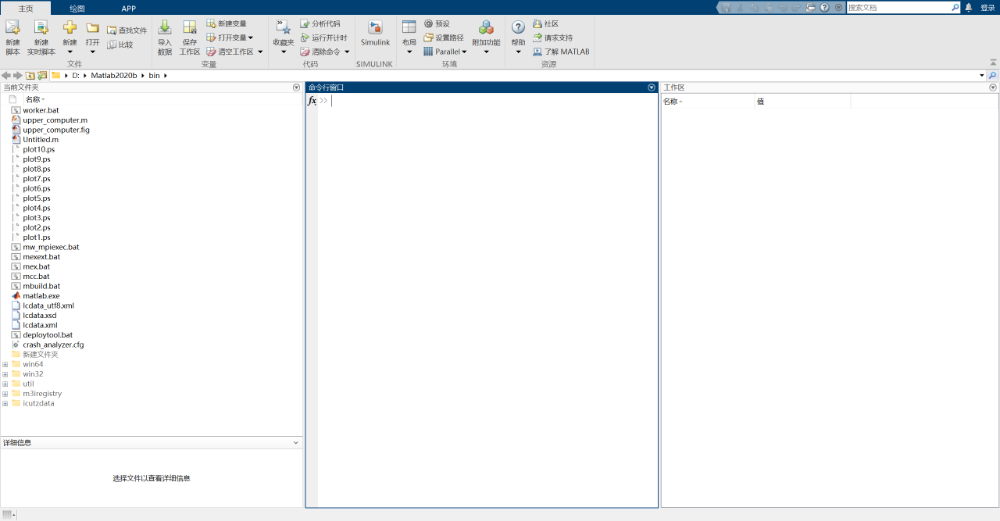The height and width of the screenshot is (521, 1000).
Task: Click 设置路径 (Set Path)
Action: coord(443,38)
